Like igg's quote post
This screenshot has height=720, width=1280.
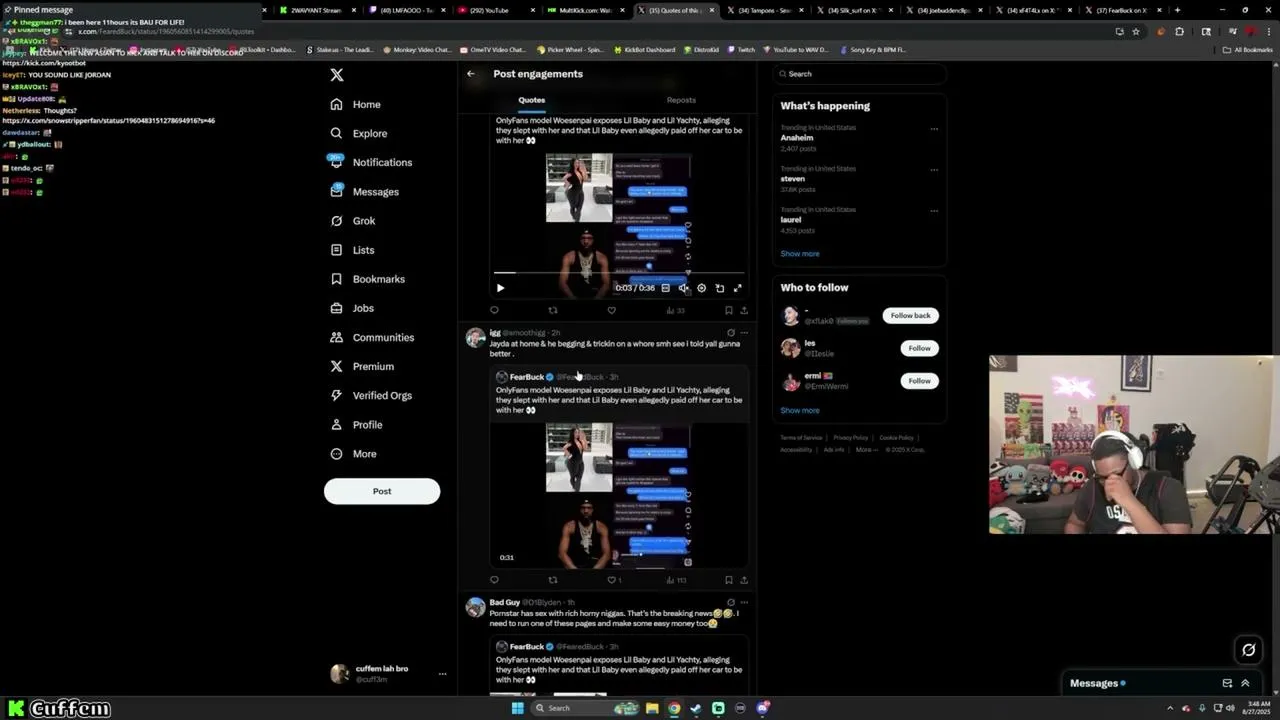coord(612,580)
